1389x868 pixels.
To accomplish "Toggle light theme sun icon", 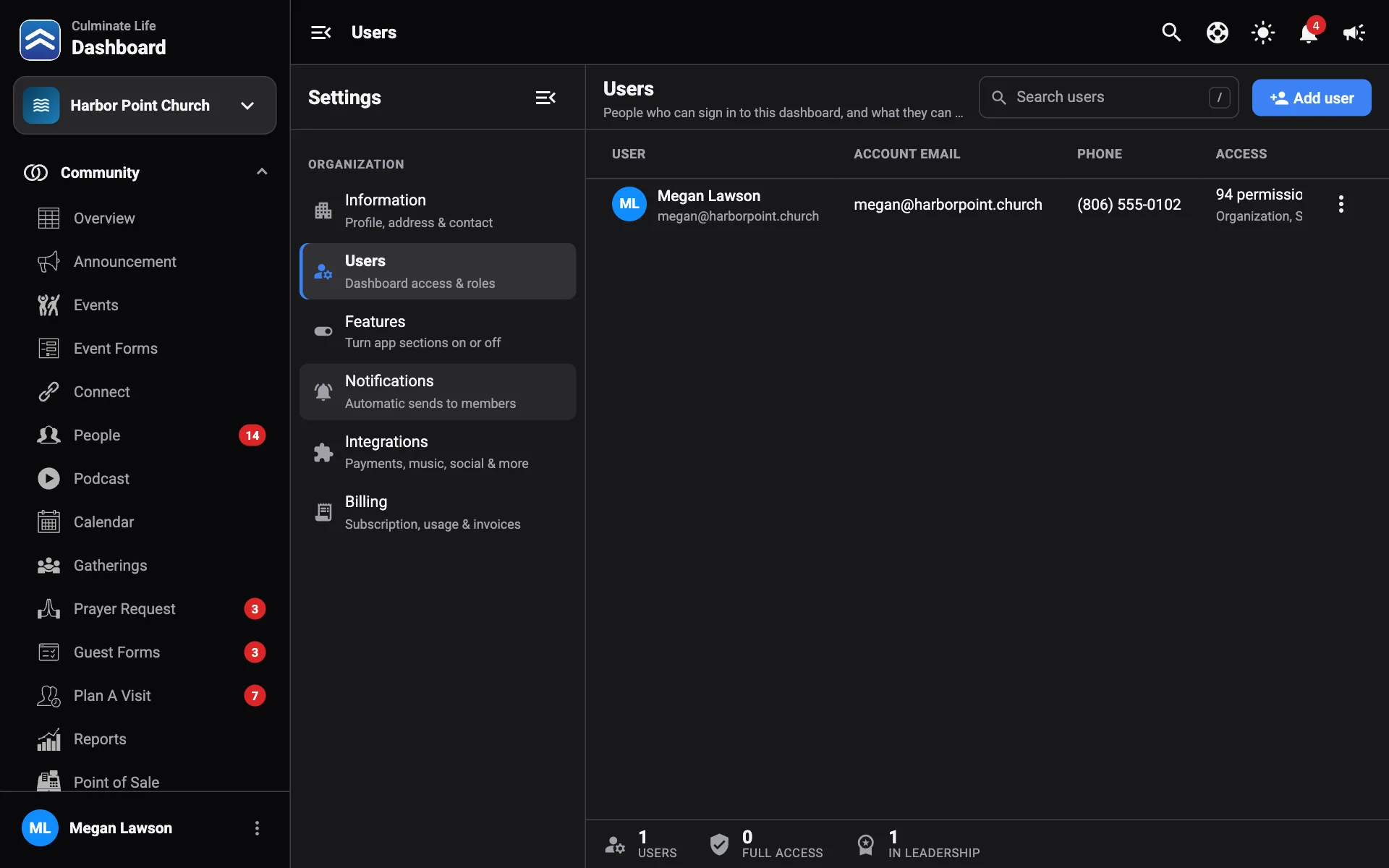I will point(1263,33).
